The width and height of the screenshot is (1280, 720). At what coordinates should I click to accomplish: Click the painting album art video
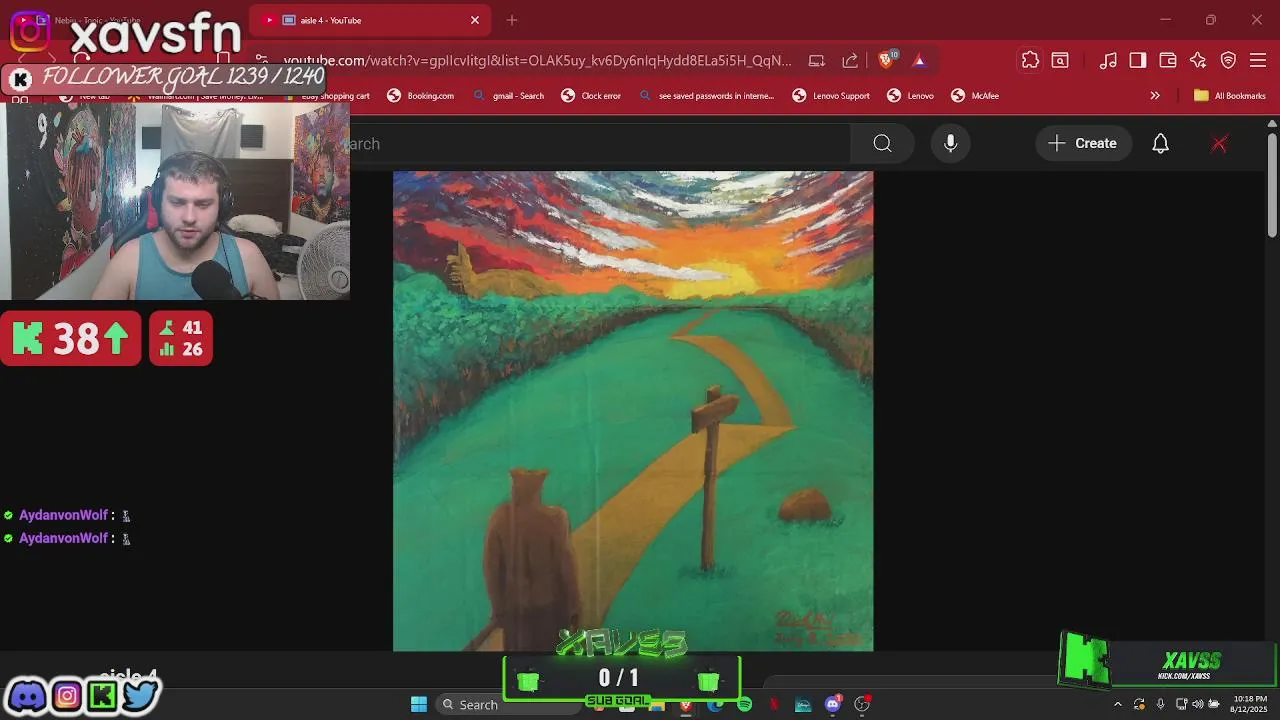(633, 411)
